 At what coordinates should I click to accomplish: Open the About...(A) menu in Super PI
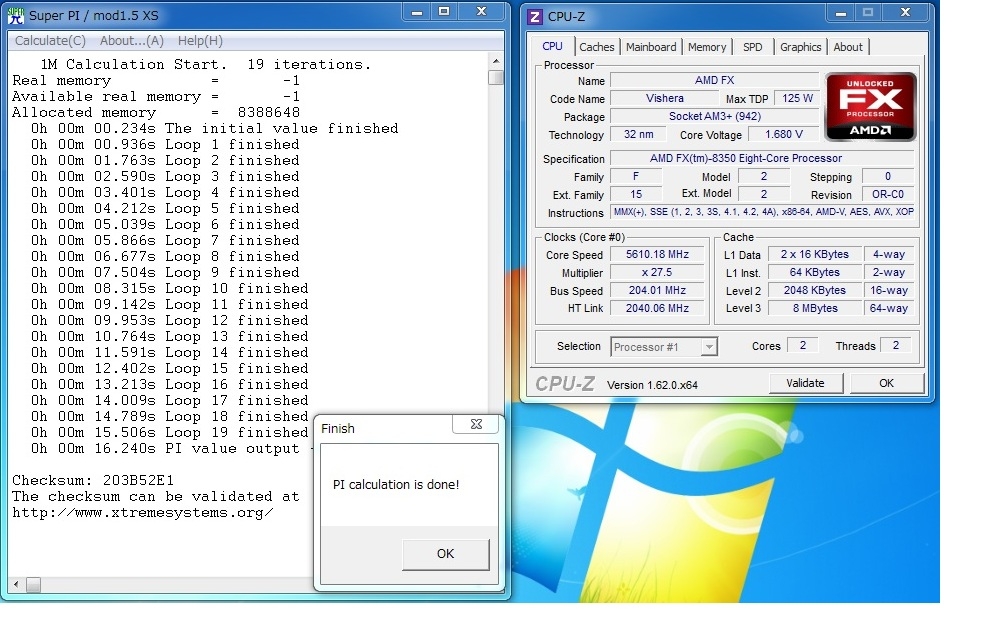click(x=131, y=41)
